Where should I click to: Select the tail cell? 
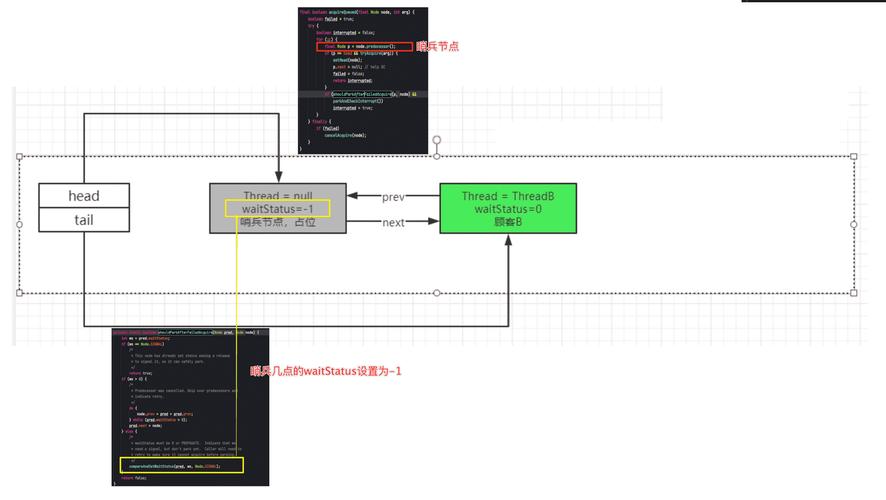pos(84,220)
